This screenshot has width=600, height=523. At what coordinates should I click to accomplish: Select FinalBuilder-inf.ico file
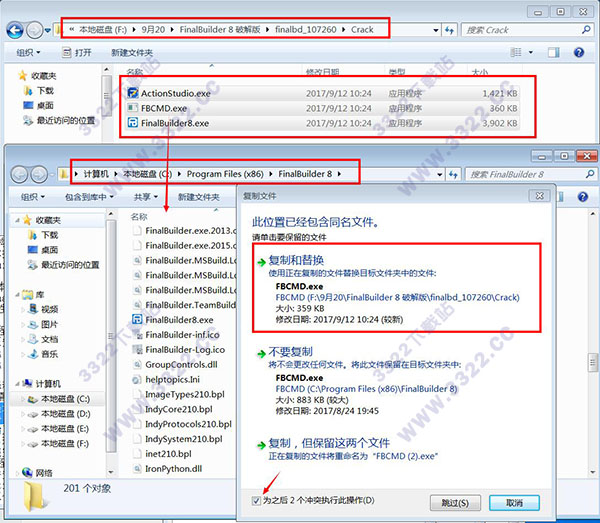[183, 335]
